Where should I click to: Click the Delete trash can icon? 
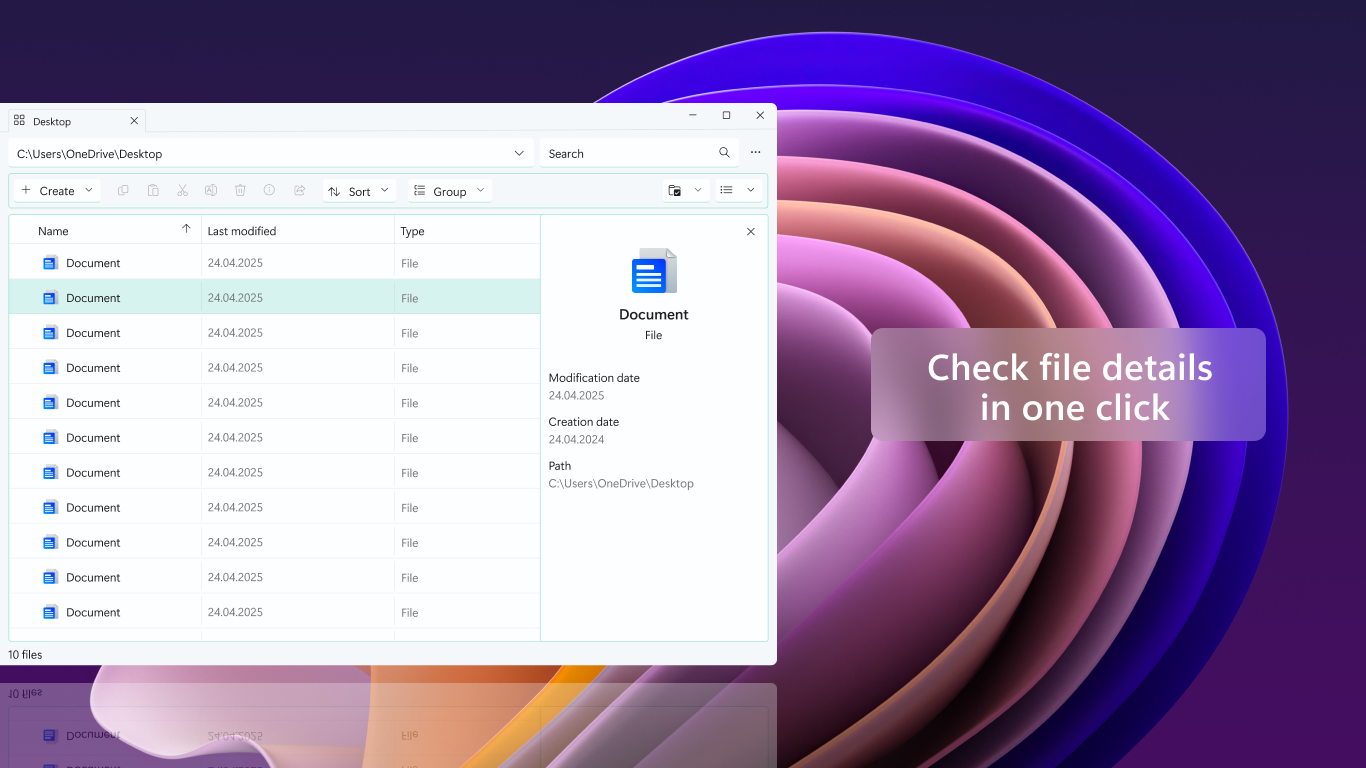240,190
